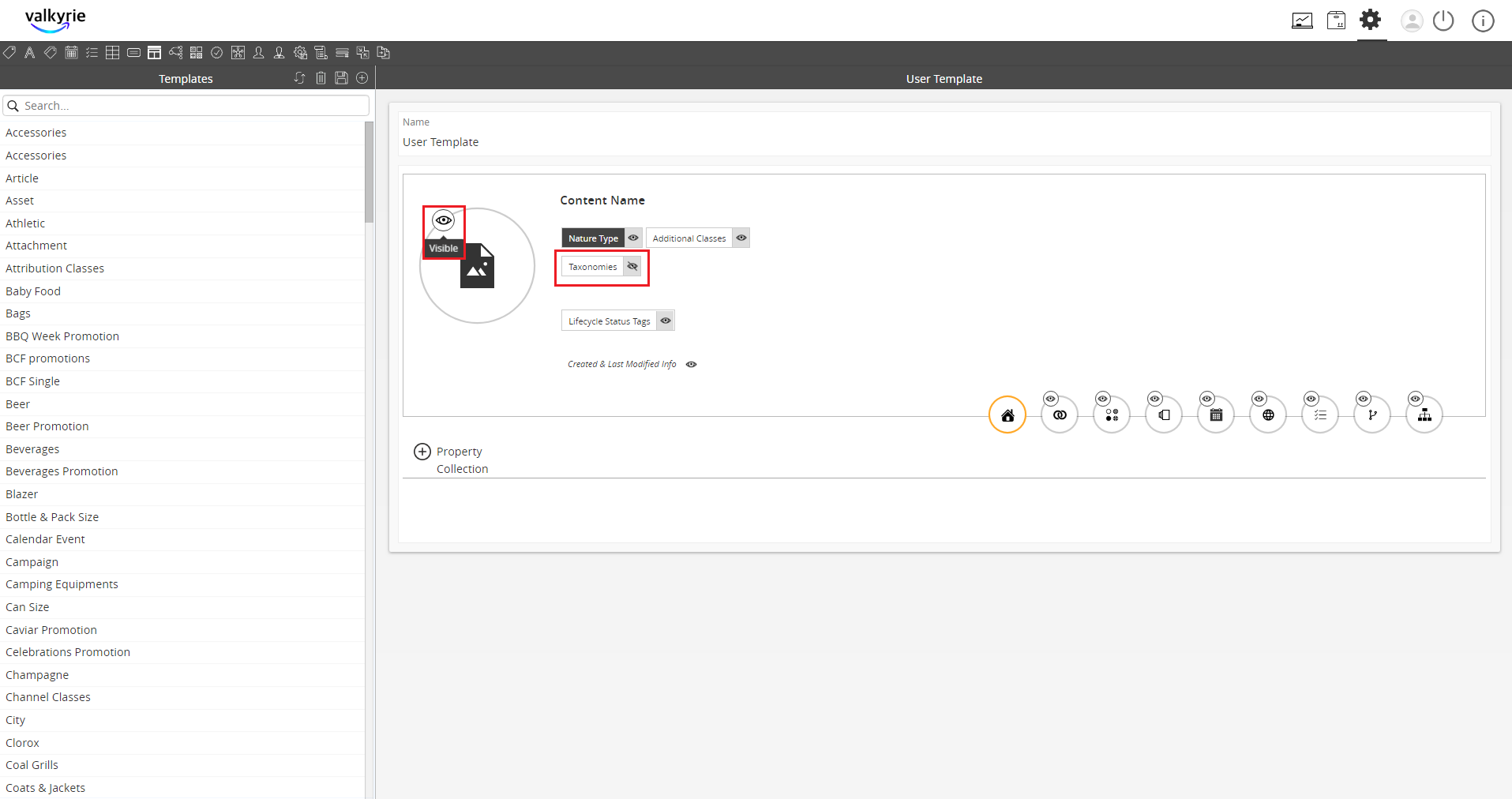Open the network hub icon in the toolbar
1512x799 pixels.
pyautogui.click(x=238, y=53)
